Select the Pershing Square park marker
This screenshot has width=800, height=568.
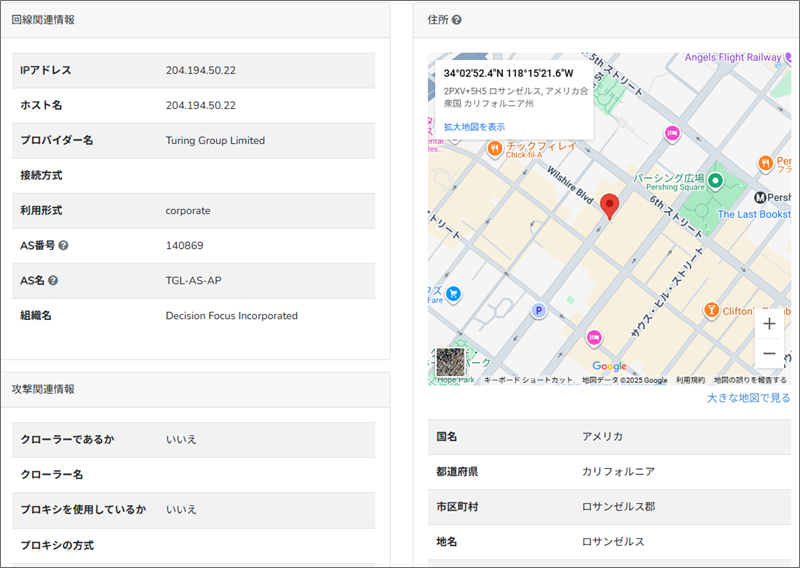tap(716, 182)
